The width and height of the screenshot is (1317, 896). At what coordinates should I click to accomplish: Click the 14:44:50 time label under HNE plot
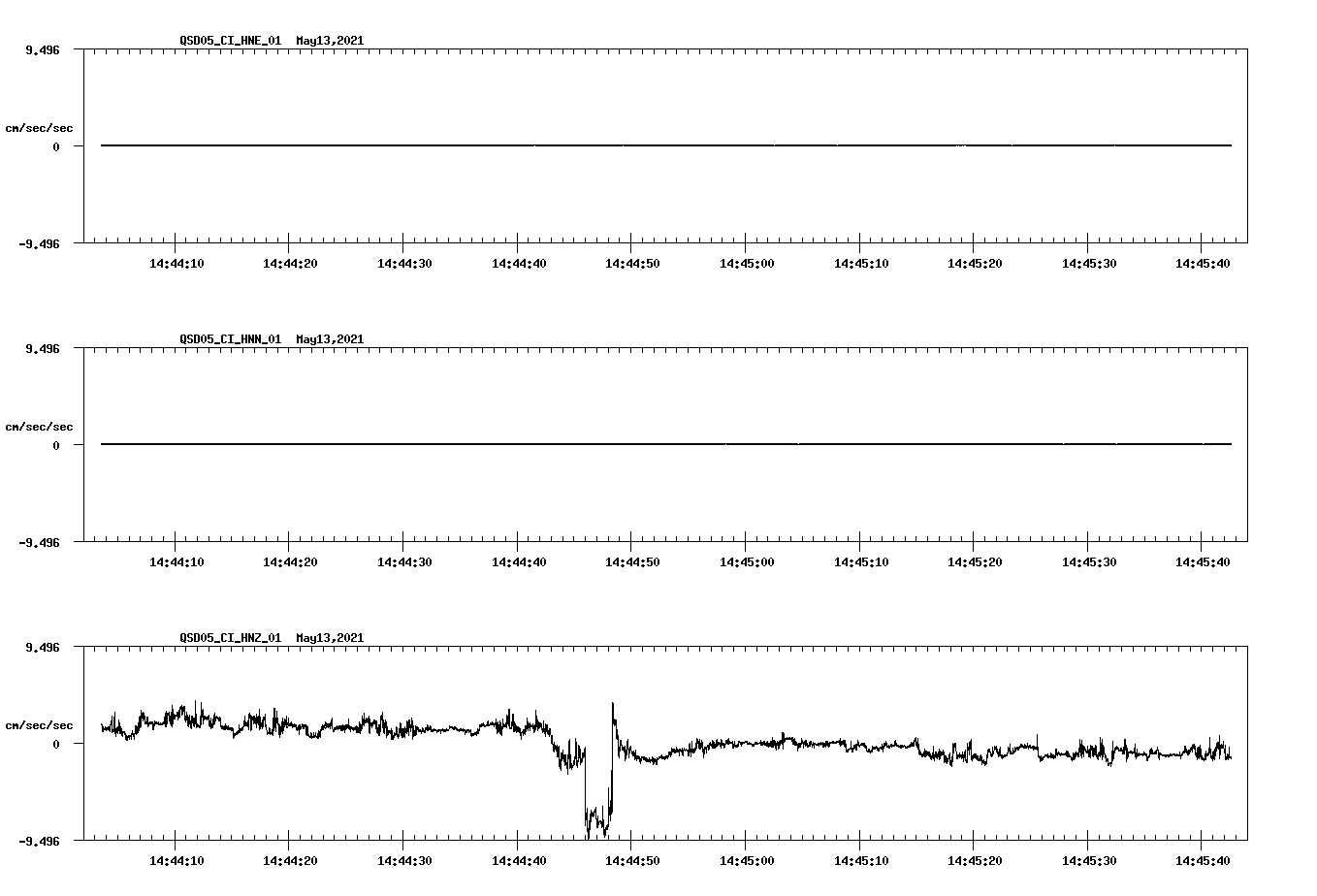[632, 264]
